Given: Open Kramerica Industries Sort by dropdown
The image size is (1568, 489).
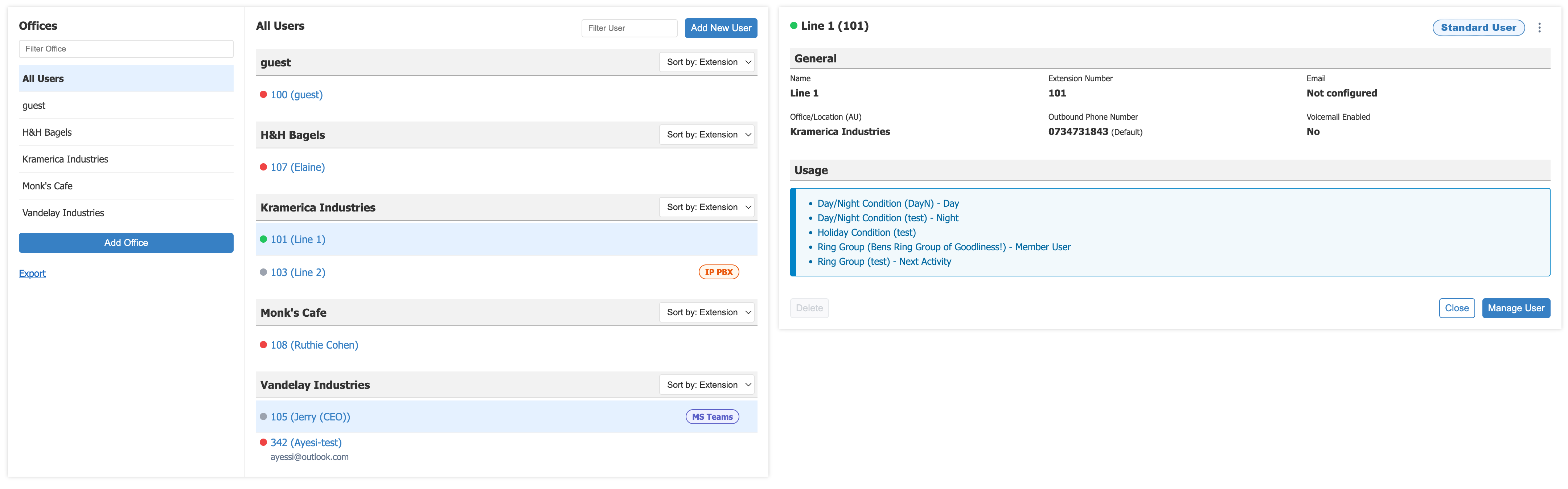Looking at the screenshot, I should click(707, 207).
